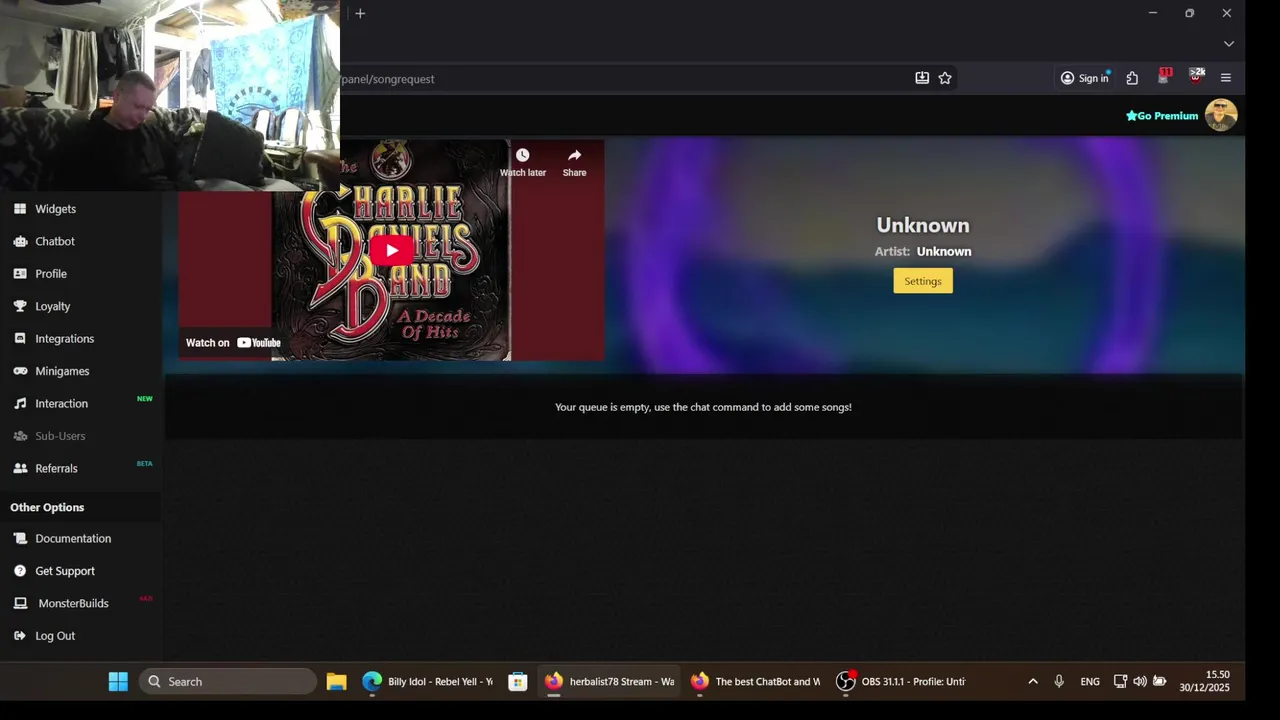Click the taskbar Search box

228,682
